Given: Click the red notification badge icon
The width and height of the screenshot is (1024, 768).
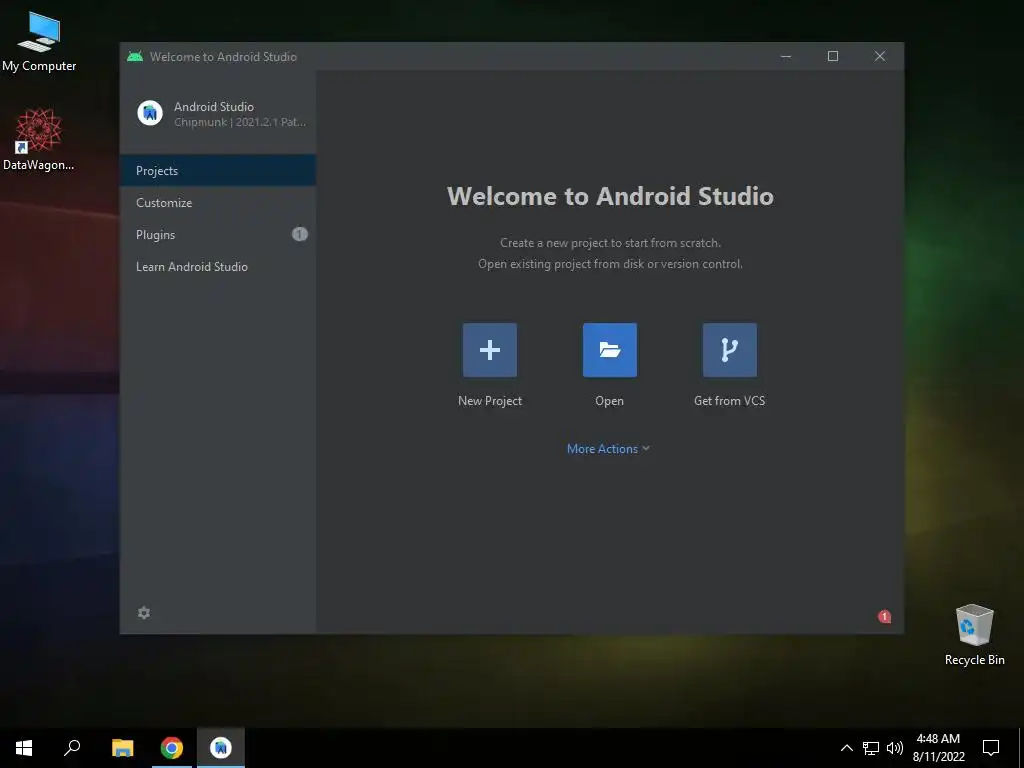Looking at the screenshot, I should coord(884,616).
